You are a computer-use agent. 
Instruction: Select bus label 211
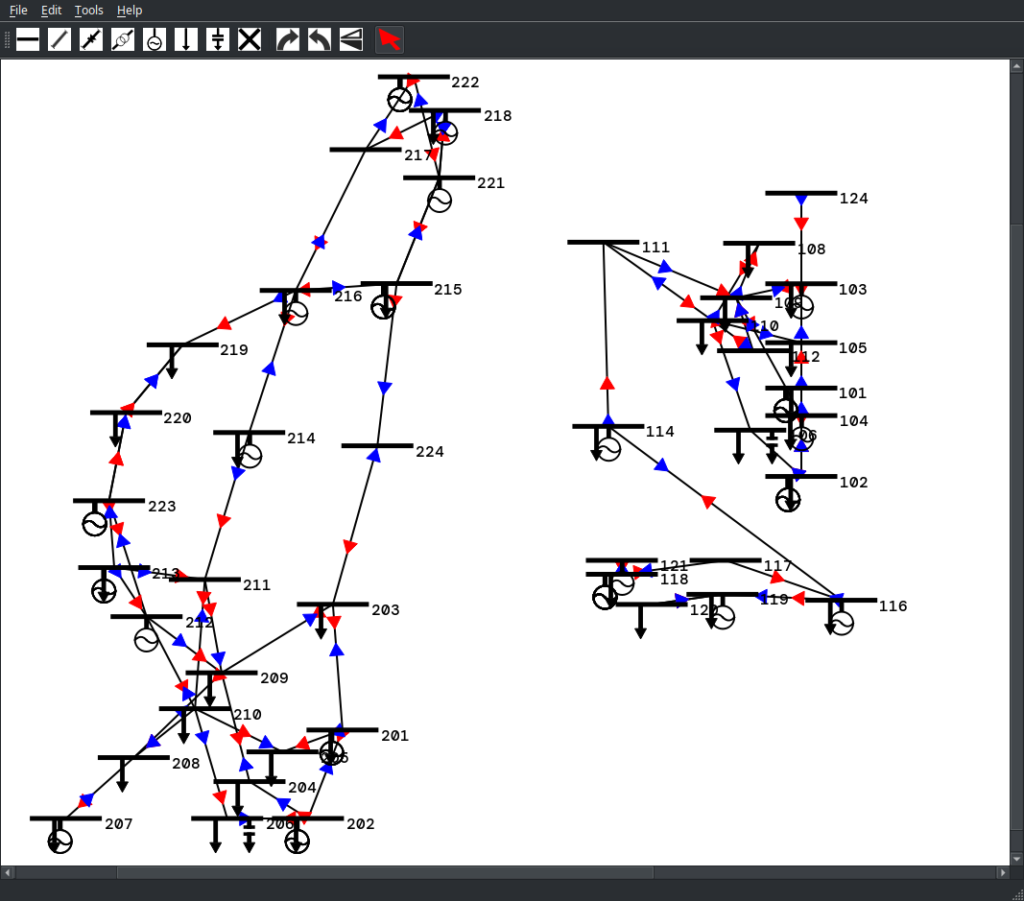point(257,585)
